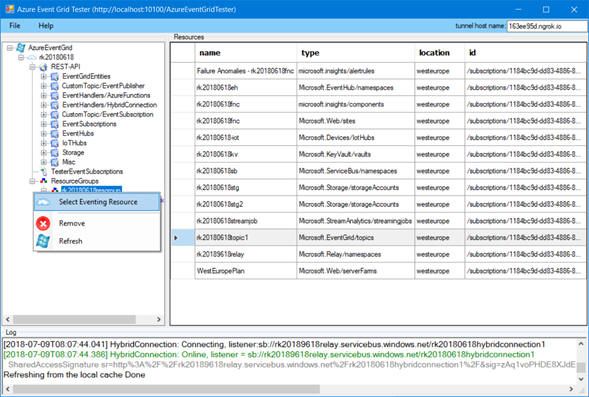Click the EventHandlers/AzureFunctions folder icon
Screen dimensions: 589x397
54,95
